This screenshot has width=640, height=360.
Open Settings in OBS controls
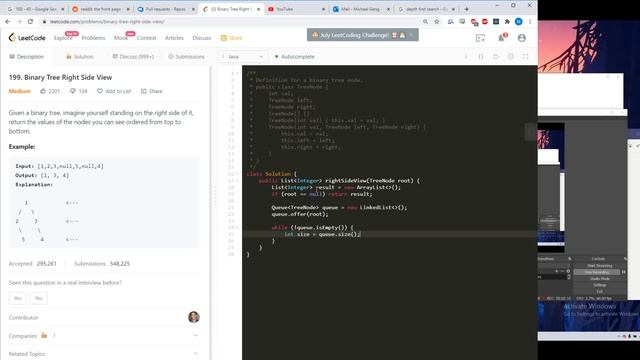tap(599, 285)
